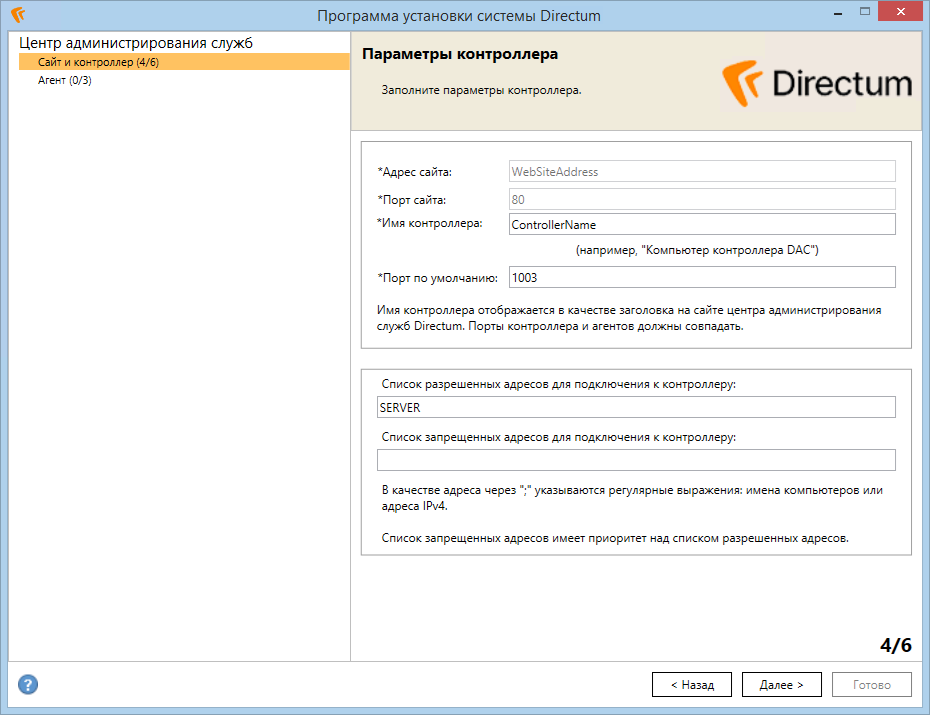The width and height of the screenshot is (930, 715).
Task: Close the Directum setup window
Action: coord(900,11)
